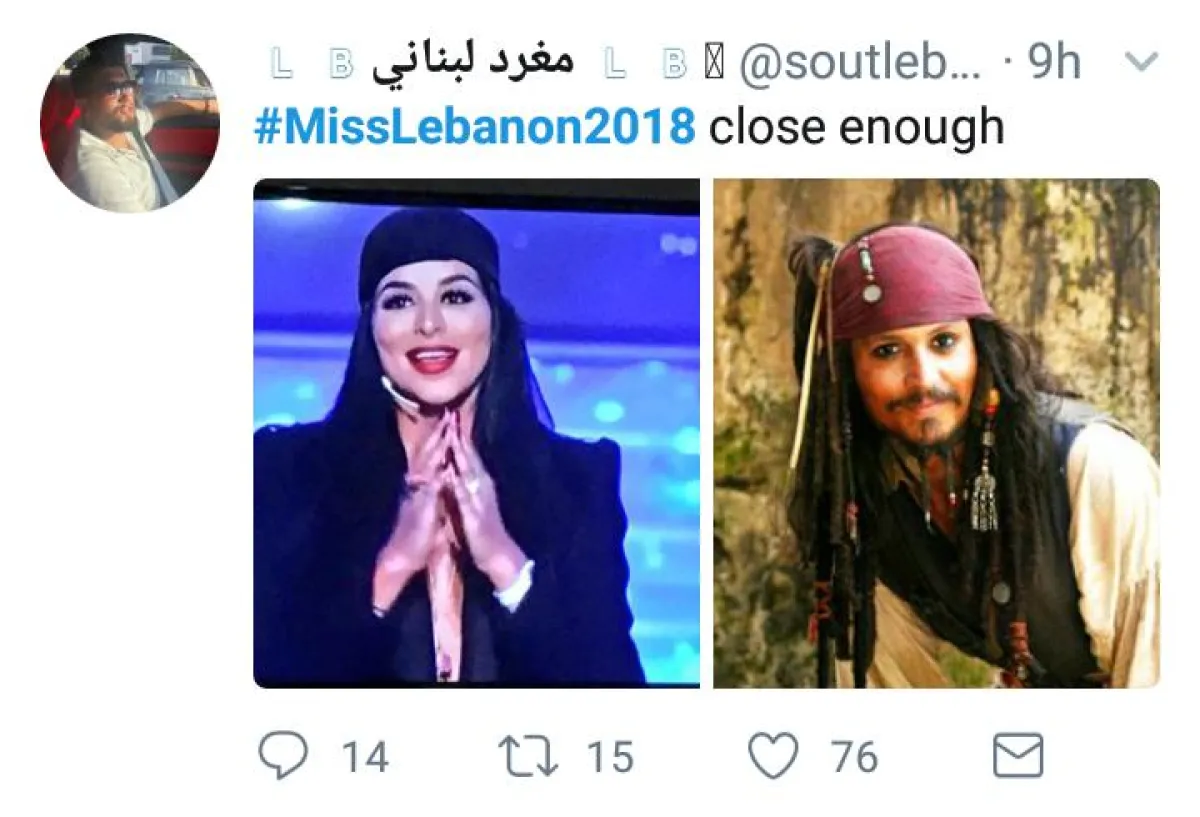Expand the tweet options chevron
This screenshot has width=1200, height=817.
tap(1141, 63)
